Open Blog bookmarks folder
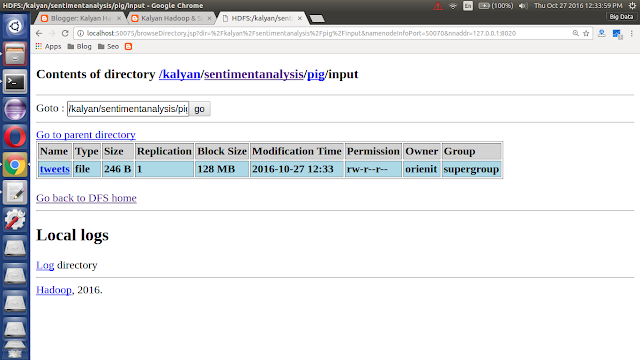Image resolution: width=640 pixels, height=360 pixels. (80, 47)
